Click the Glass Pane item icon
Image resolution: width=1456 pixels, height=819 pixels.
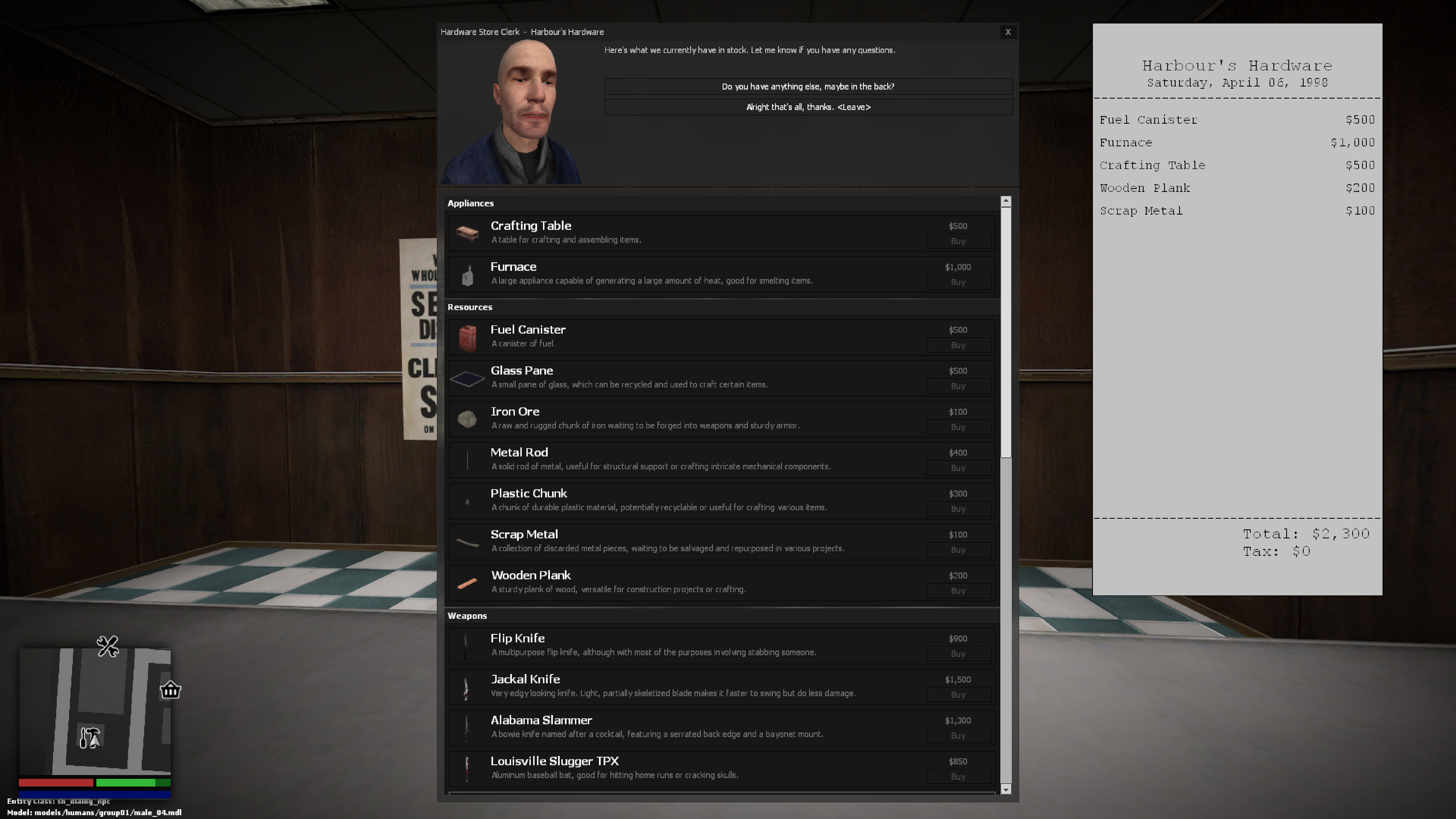[x=467, y=379]
